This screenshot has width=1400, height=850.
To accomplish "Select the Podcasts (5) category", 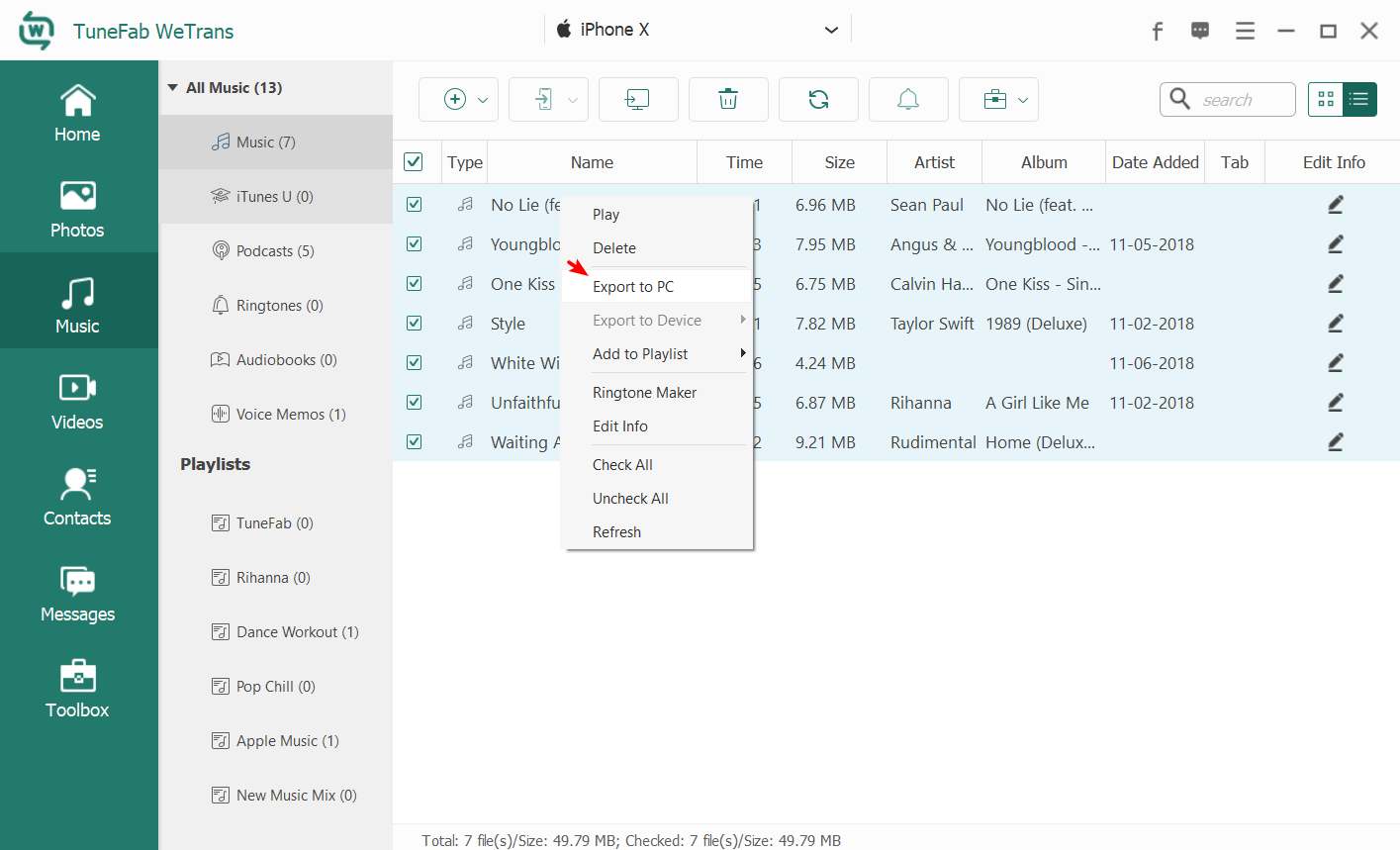I will [x=276, y=251].
